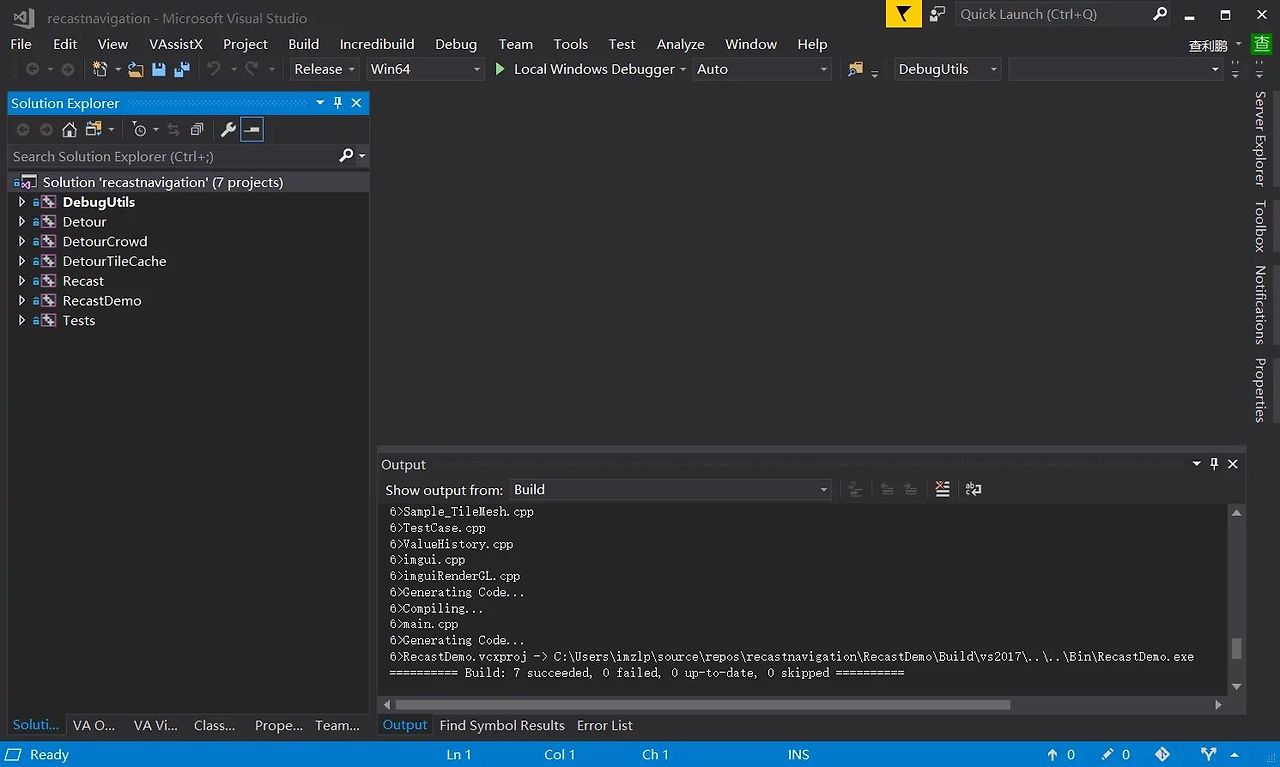Click Solutions and Folders view toggle icon
Viewport: 1280px width, 767px height.
pos(94,129)
